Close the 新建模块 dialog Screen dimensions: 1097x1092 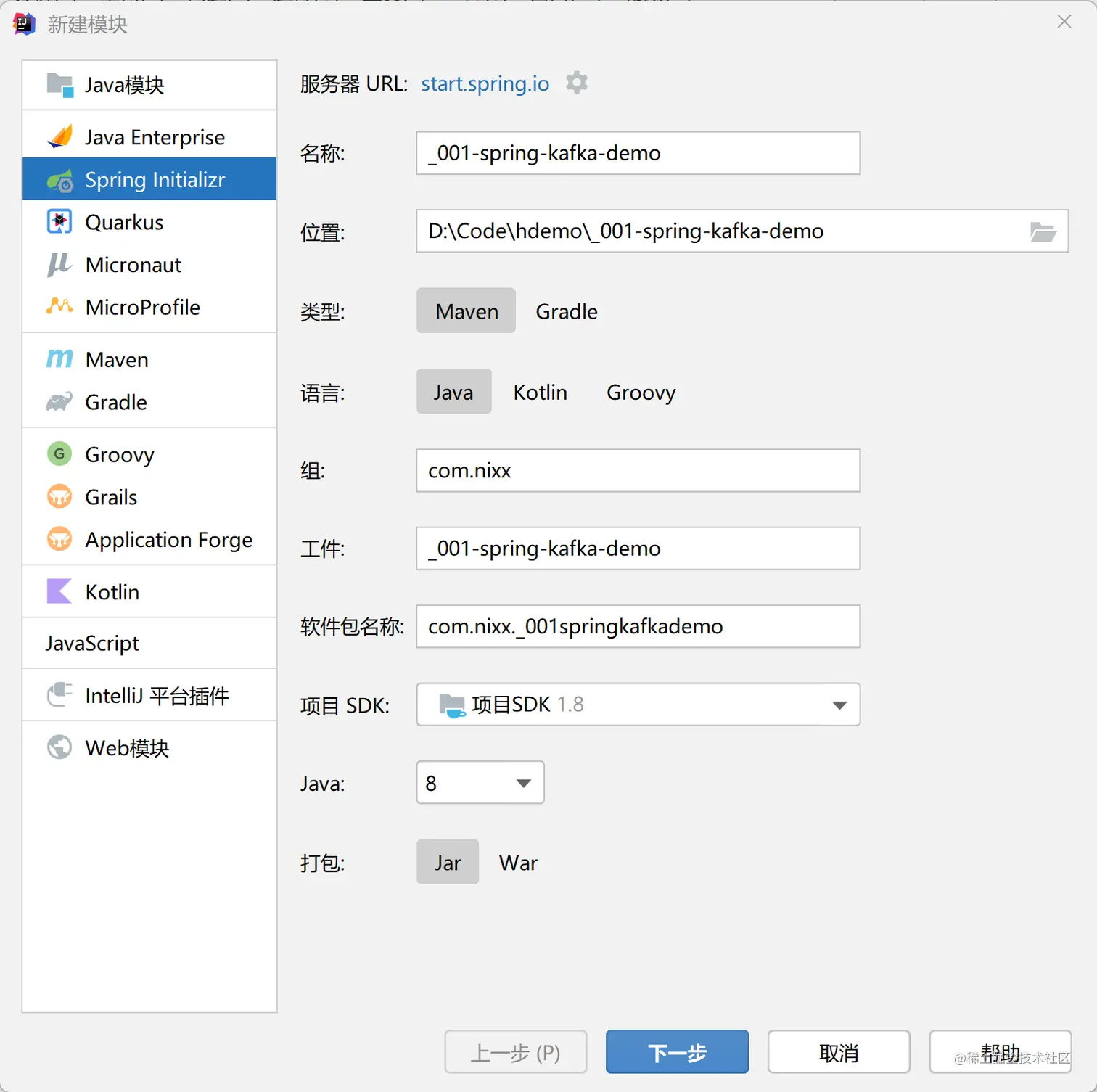tap(1064, 22)
